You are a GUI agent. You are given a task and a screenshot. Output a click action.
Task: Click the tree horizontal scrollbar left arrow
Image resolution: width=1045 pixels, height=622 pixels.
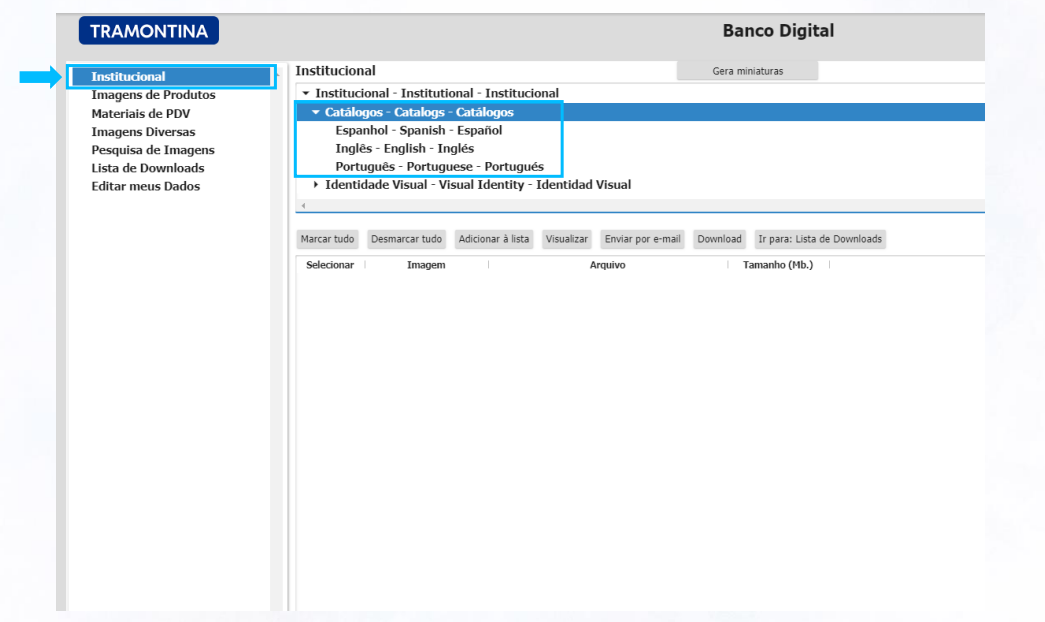point(303,205)
